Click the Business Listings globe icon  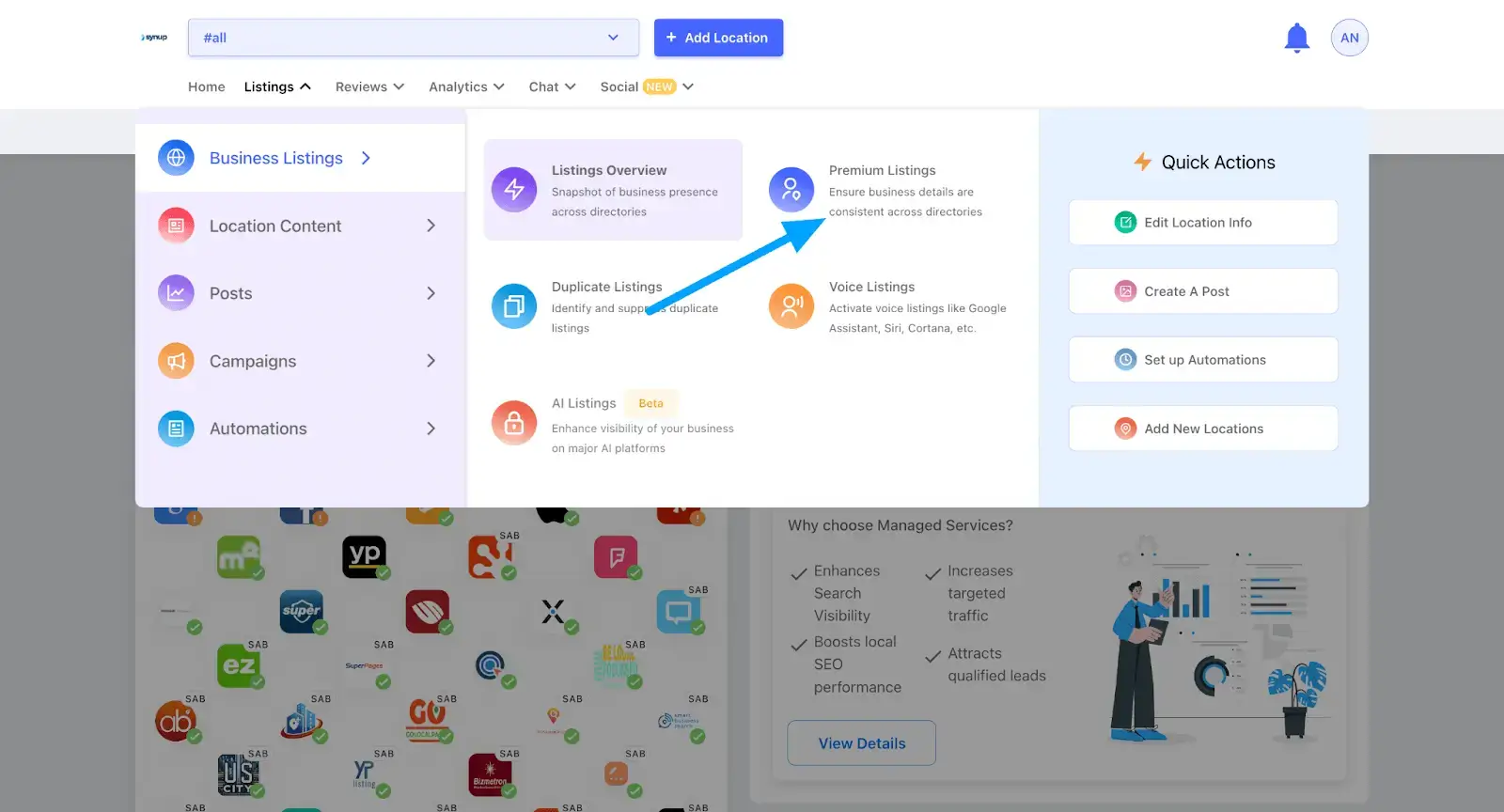[x=176, y=158]
